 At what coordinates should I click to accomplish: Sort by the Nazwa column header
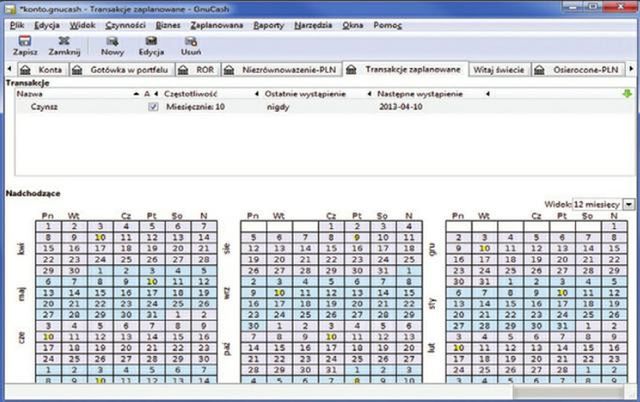[x=29, y=94]
